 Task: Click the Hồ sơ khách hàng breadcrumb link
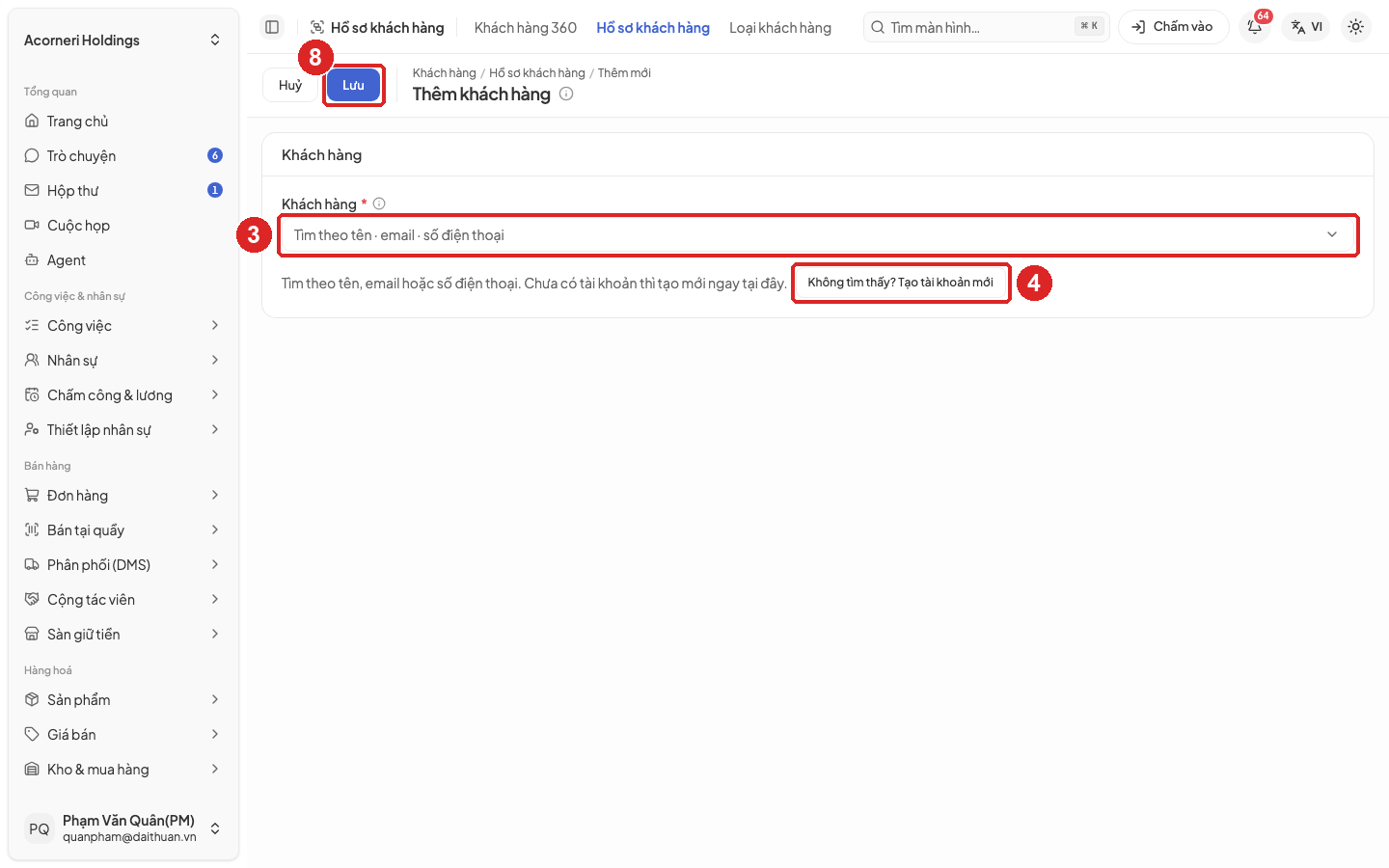tap(537, 73)
